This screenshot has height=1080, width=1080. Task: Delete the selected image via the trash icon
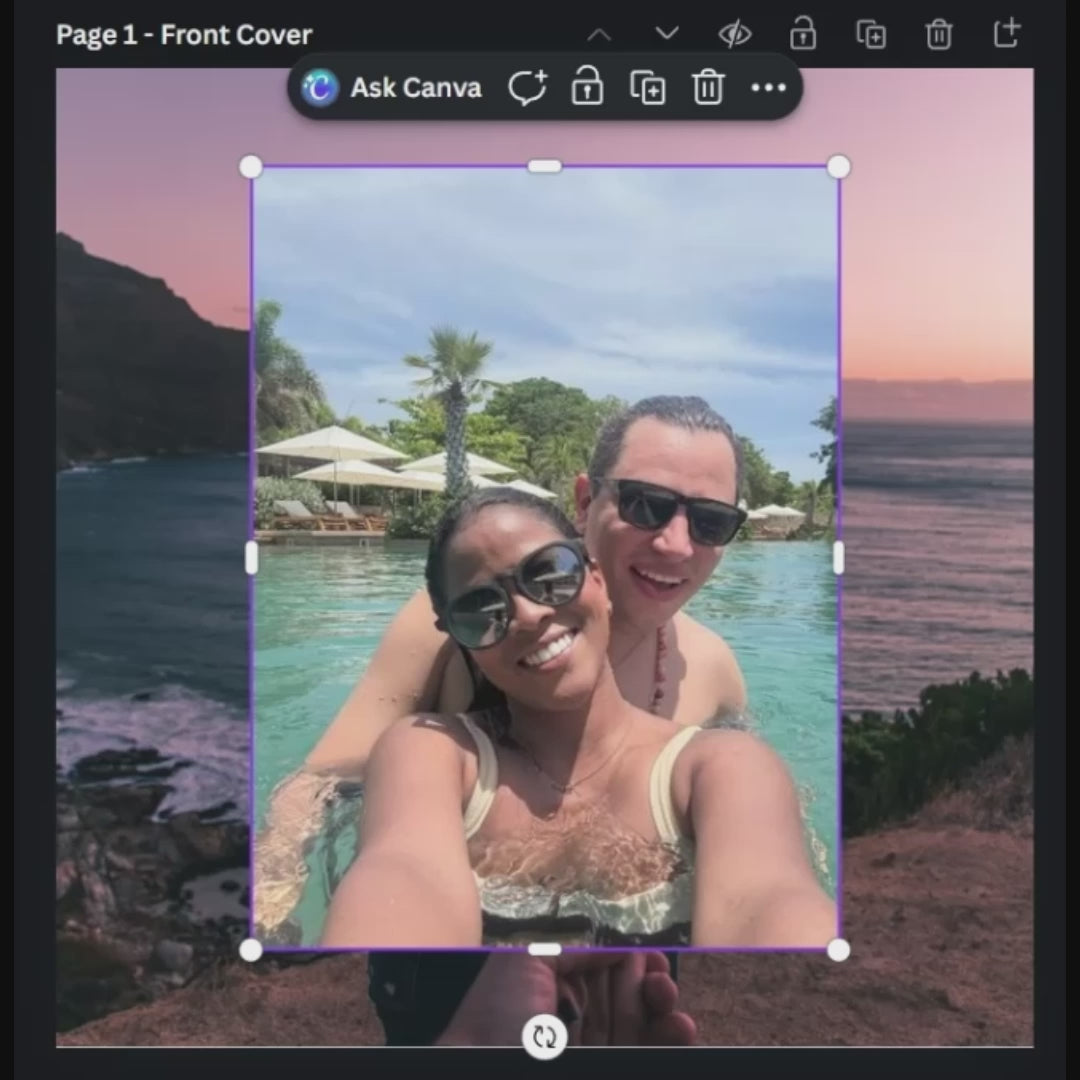(x=708, y=88)
